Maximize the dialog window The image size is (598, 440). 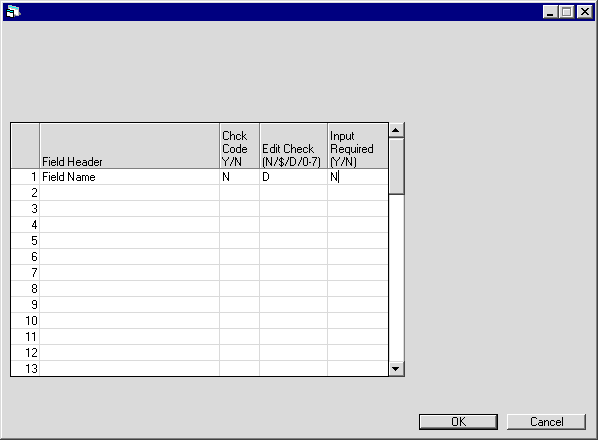[567, 12]
